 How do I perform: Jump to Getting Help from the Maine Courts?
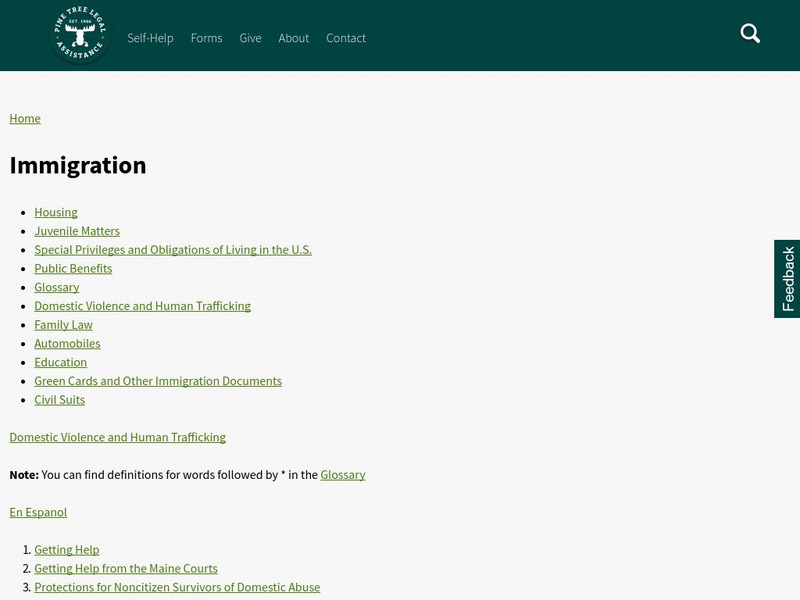[126, 569]
